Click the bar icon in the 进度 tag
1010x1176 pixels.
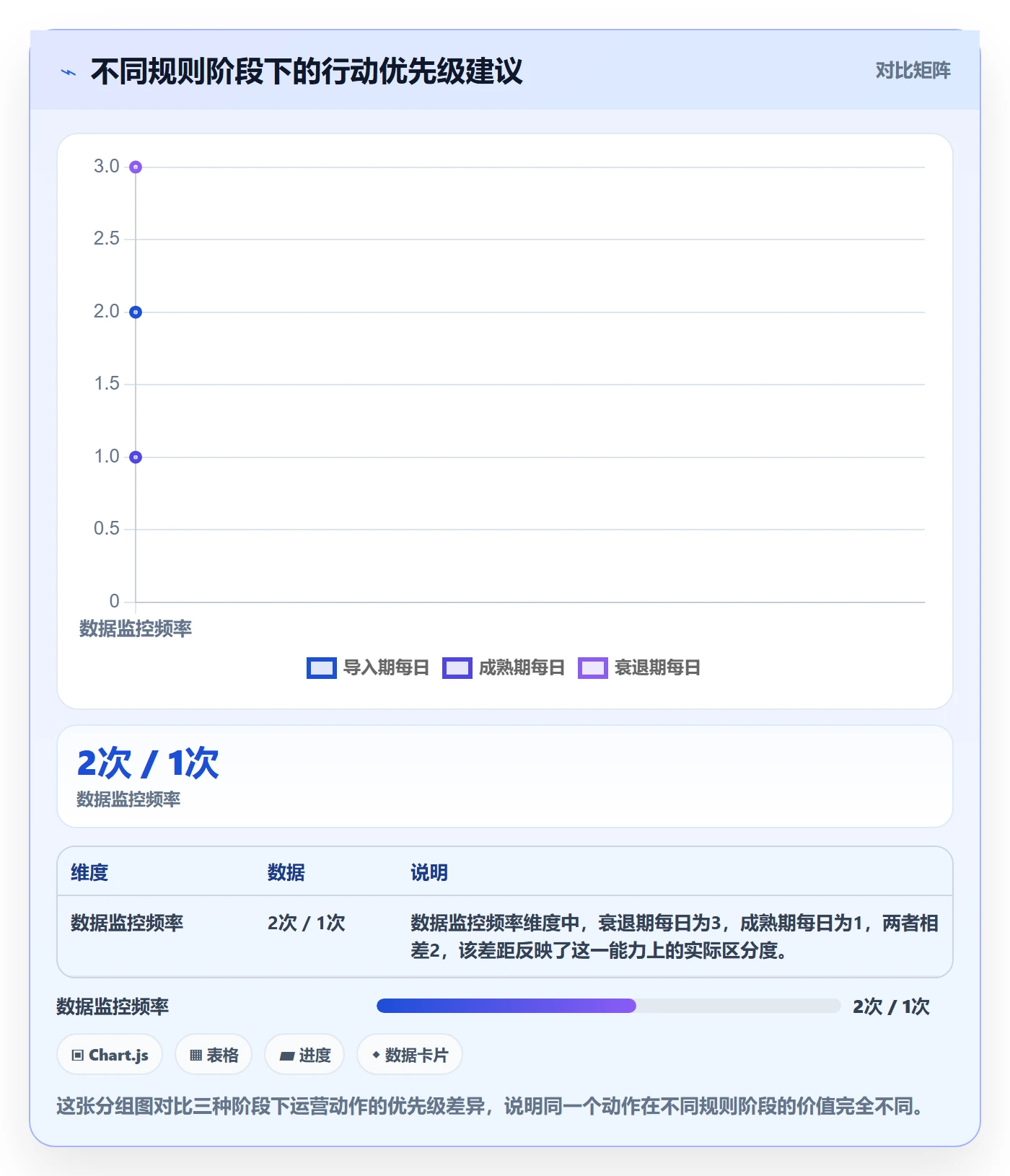287,1056
